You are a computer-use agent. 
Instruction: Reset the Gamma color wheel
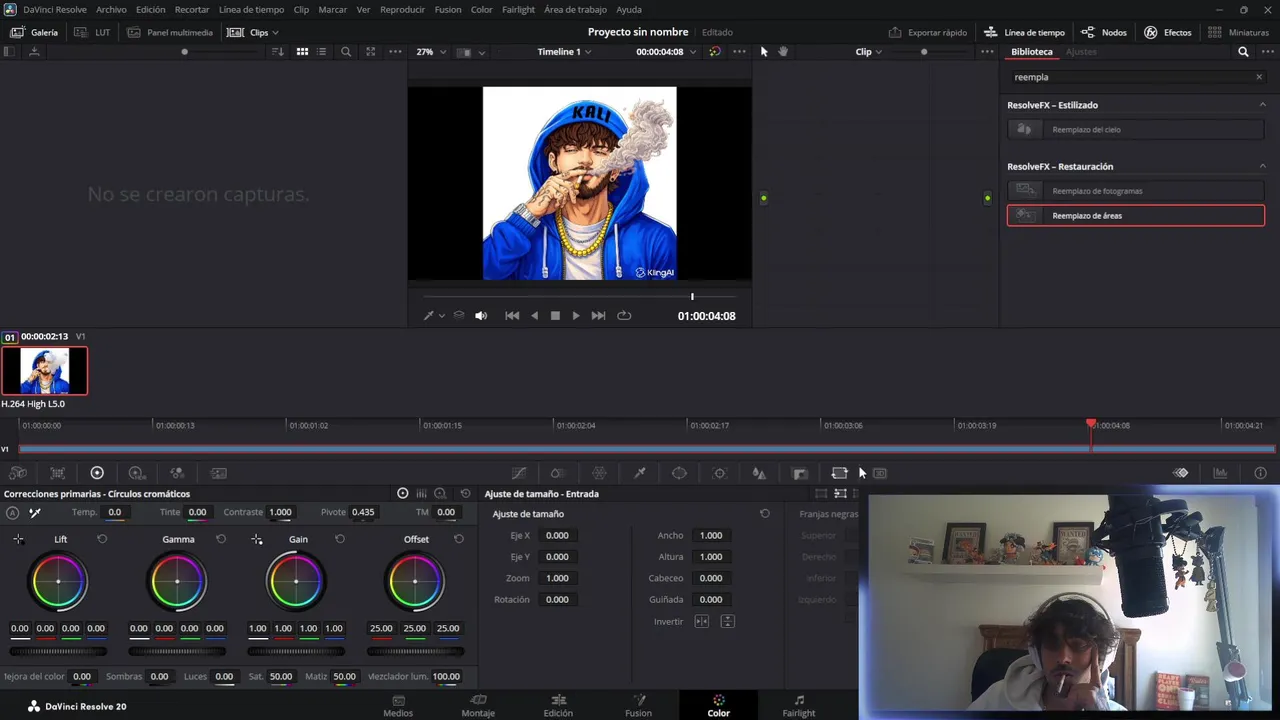[x=221, y=539]
